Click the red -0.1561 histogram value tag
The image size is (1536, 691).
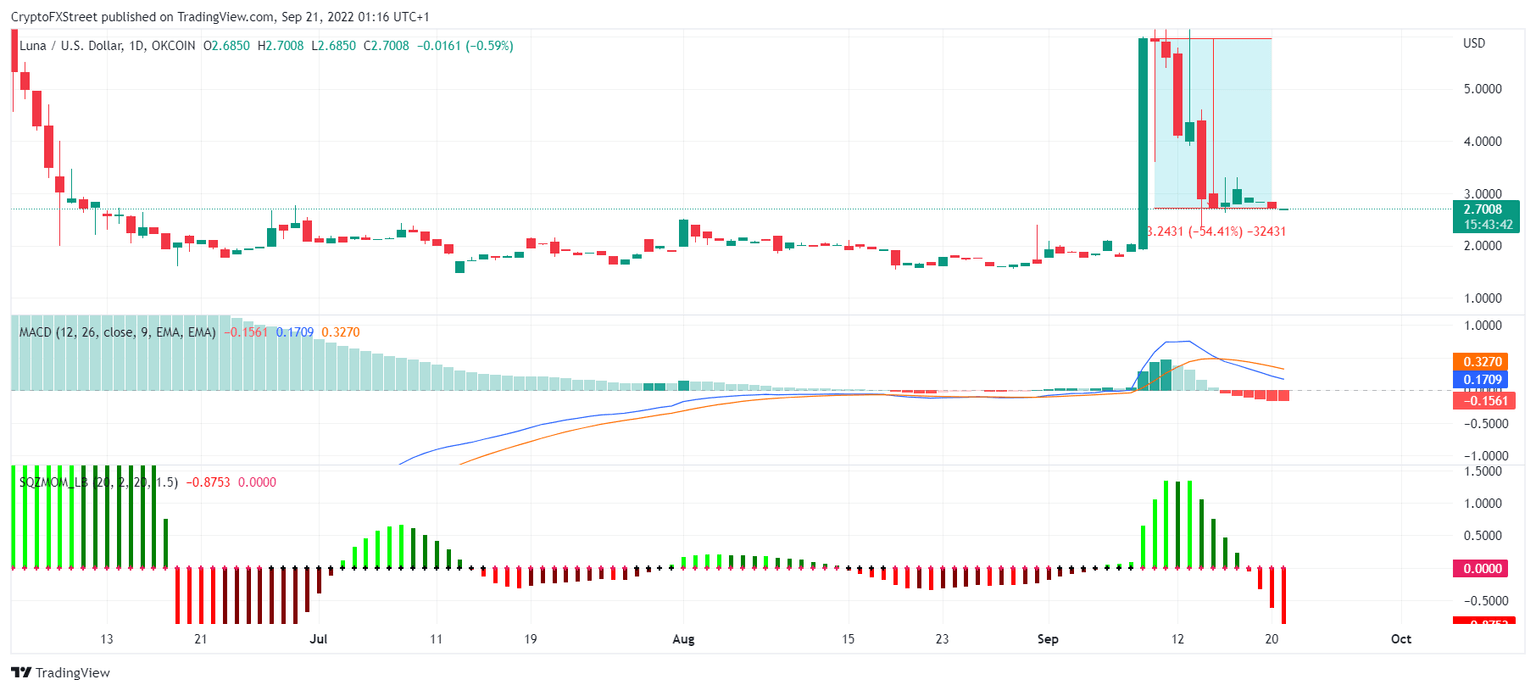coord(1484,400)
